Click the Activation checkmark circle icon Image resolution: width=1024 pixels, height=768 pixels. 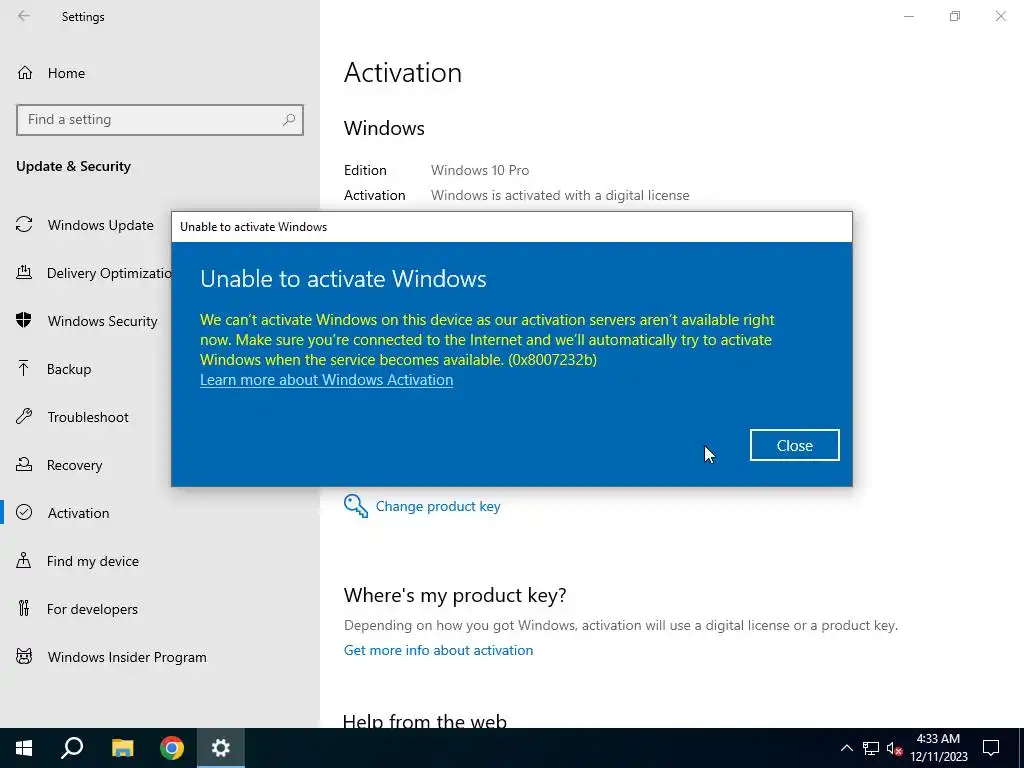point(24,513)
